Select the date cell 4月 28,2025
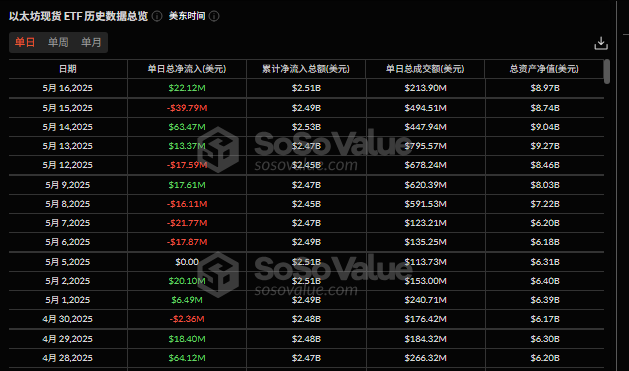The image size is (629, 371). click(67, 358)
